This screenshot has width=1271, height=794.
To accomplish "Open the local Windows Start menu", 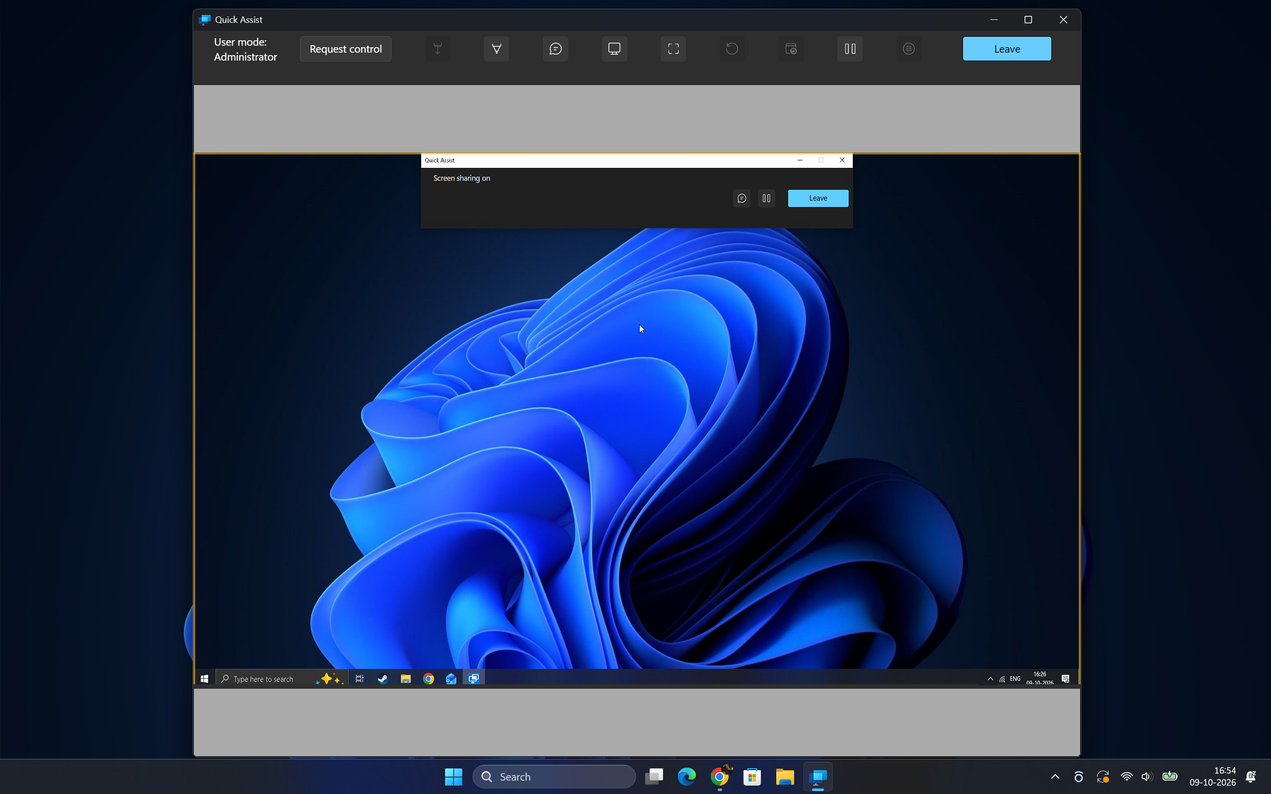I will [x=453, y=777].
